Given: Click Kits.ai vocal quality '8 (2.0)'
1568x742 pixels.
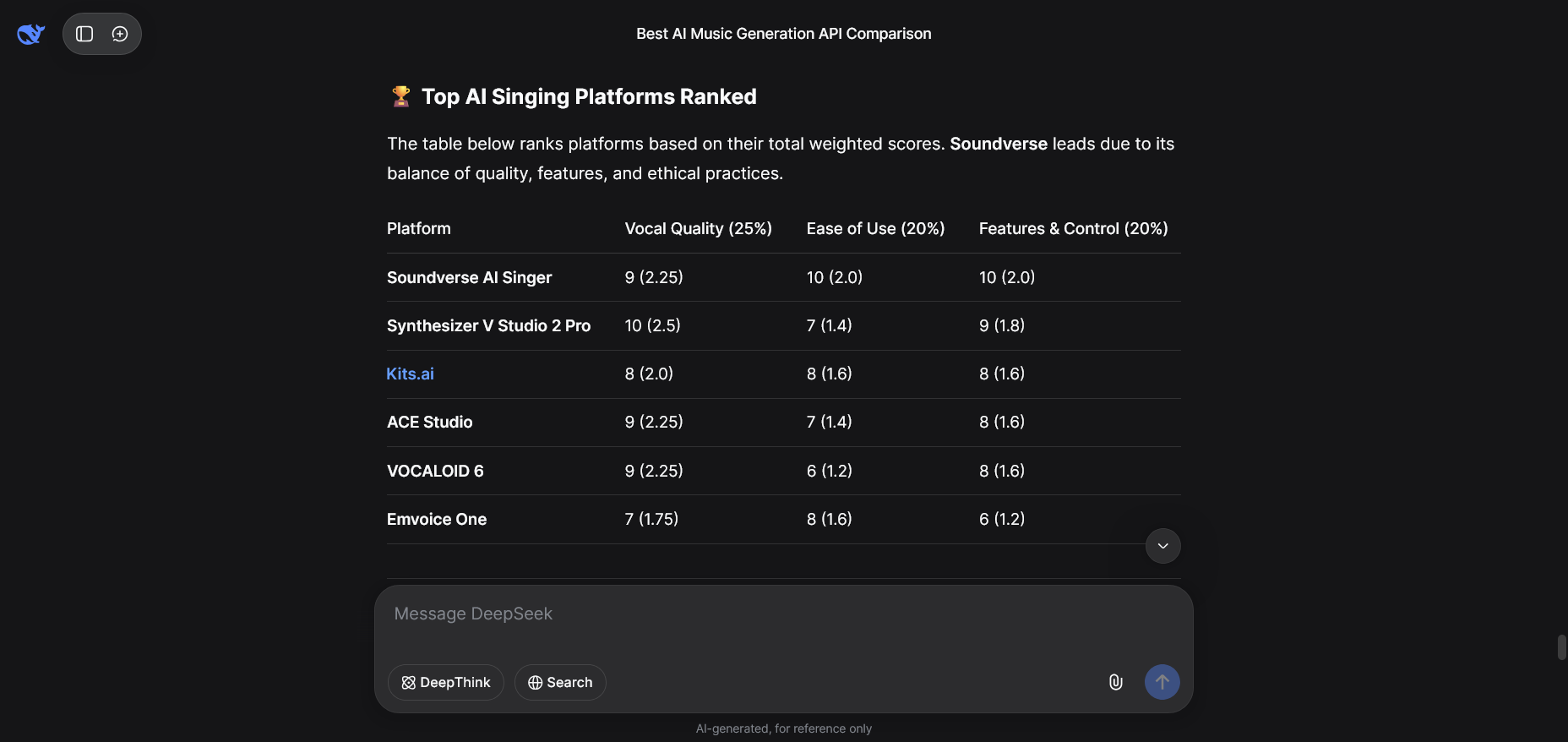Looking at the screenshot, I should tap(650, 374).
